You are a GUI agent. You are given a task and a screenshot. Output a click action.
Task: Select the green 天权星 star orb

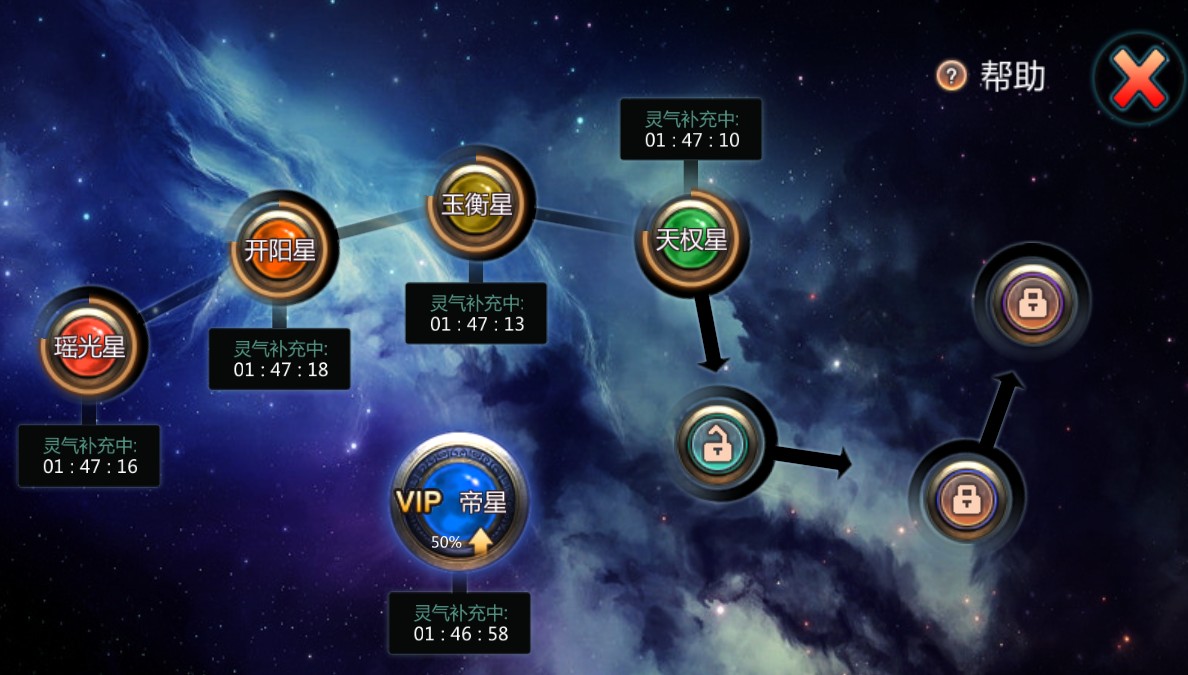click(690, 239)
